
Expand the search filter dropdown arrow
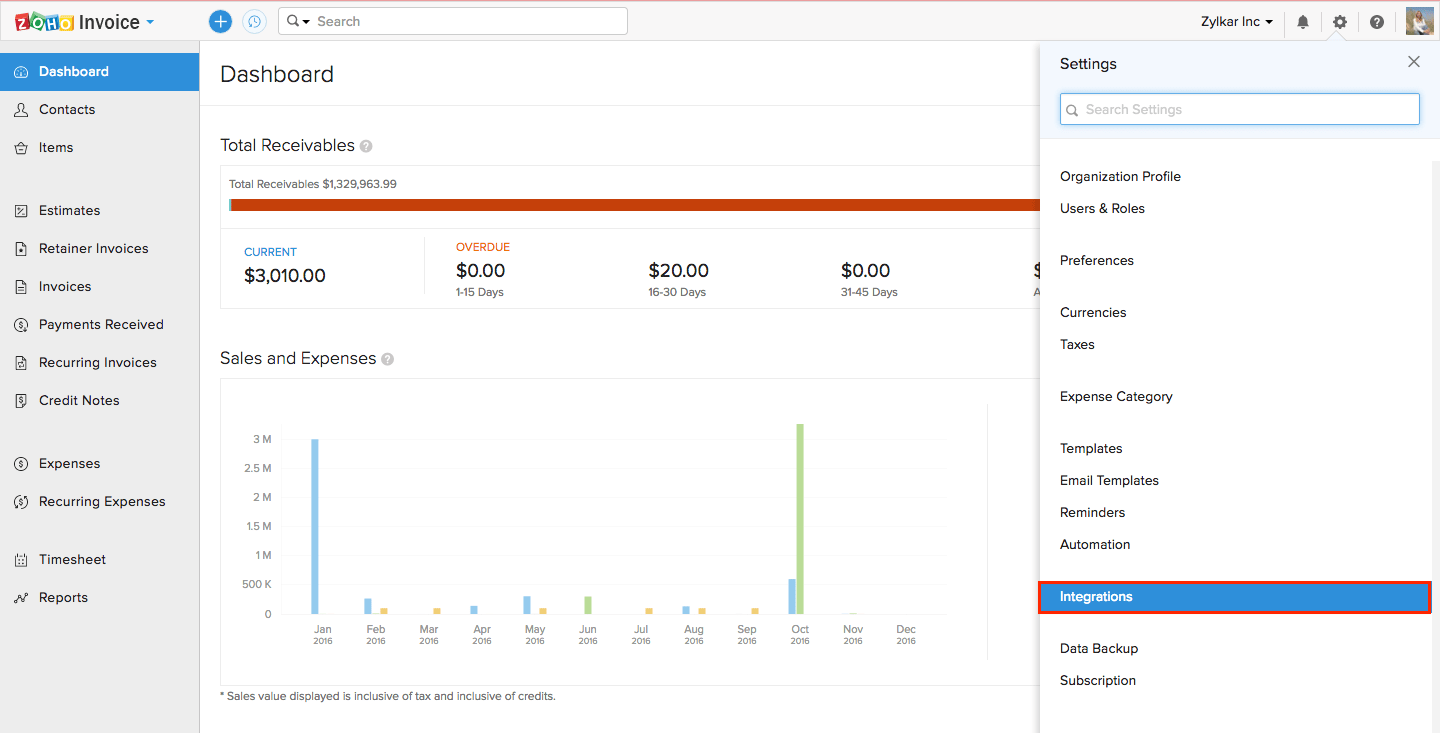tap(298, 21)
